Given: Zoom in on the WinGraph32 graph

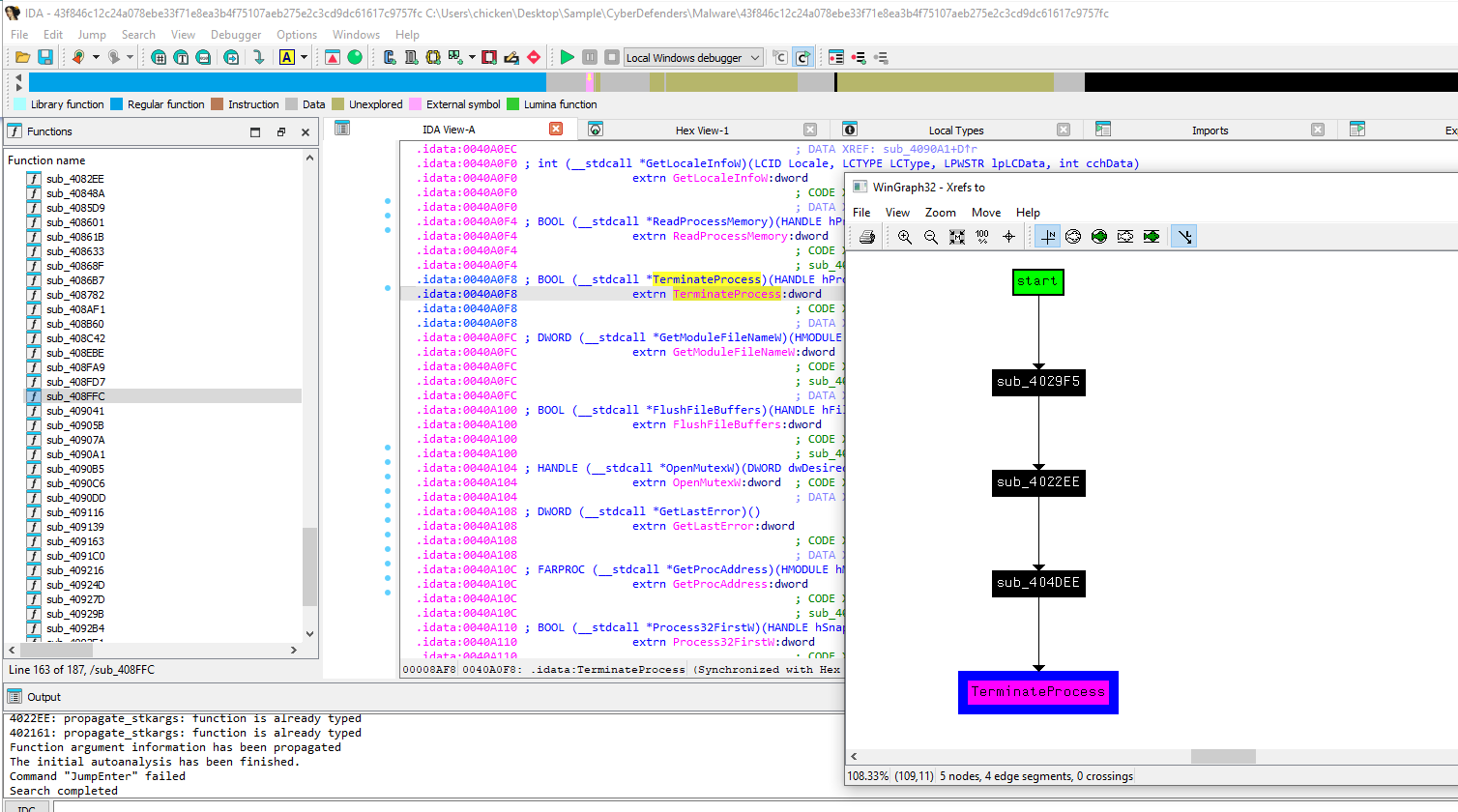Looking at the screenshot, I should pos(905,237).
